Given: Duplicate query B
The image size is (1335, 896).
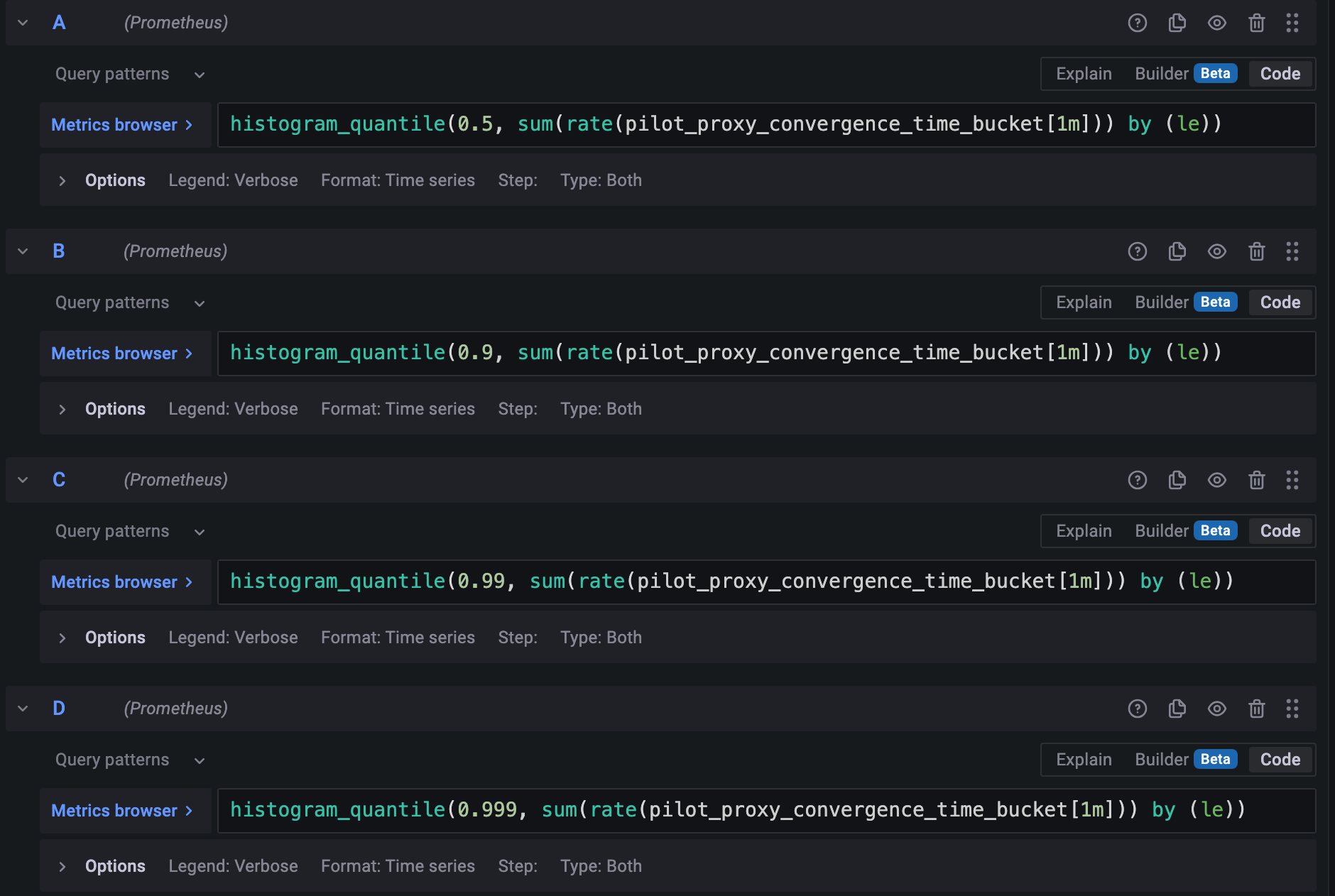Looking at the screenshot, I should coord(1177,251).
